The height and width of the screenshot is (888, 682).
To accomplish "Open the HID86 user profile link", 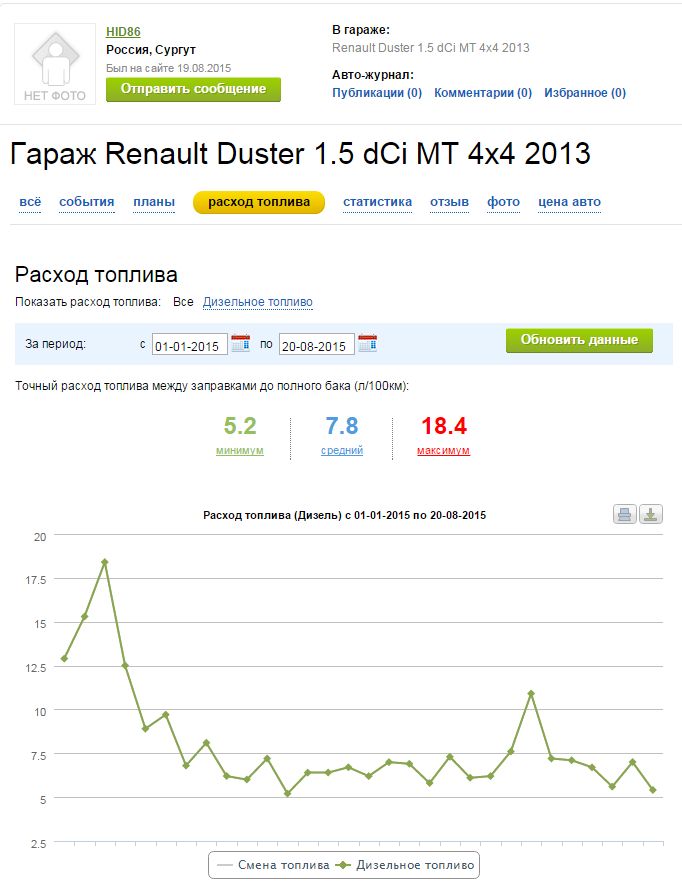I will coord(123,32).
